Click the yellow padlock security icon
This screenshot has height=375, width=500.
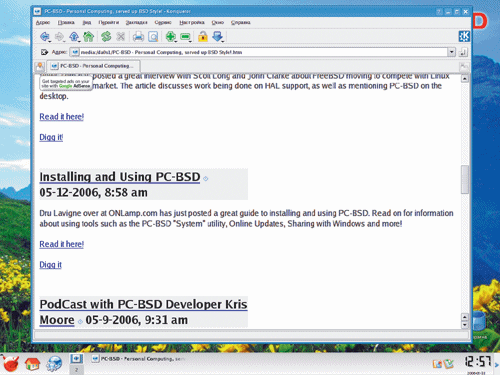pyautogui.click(x=202, y=36)
